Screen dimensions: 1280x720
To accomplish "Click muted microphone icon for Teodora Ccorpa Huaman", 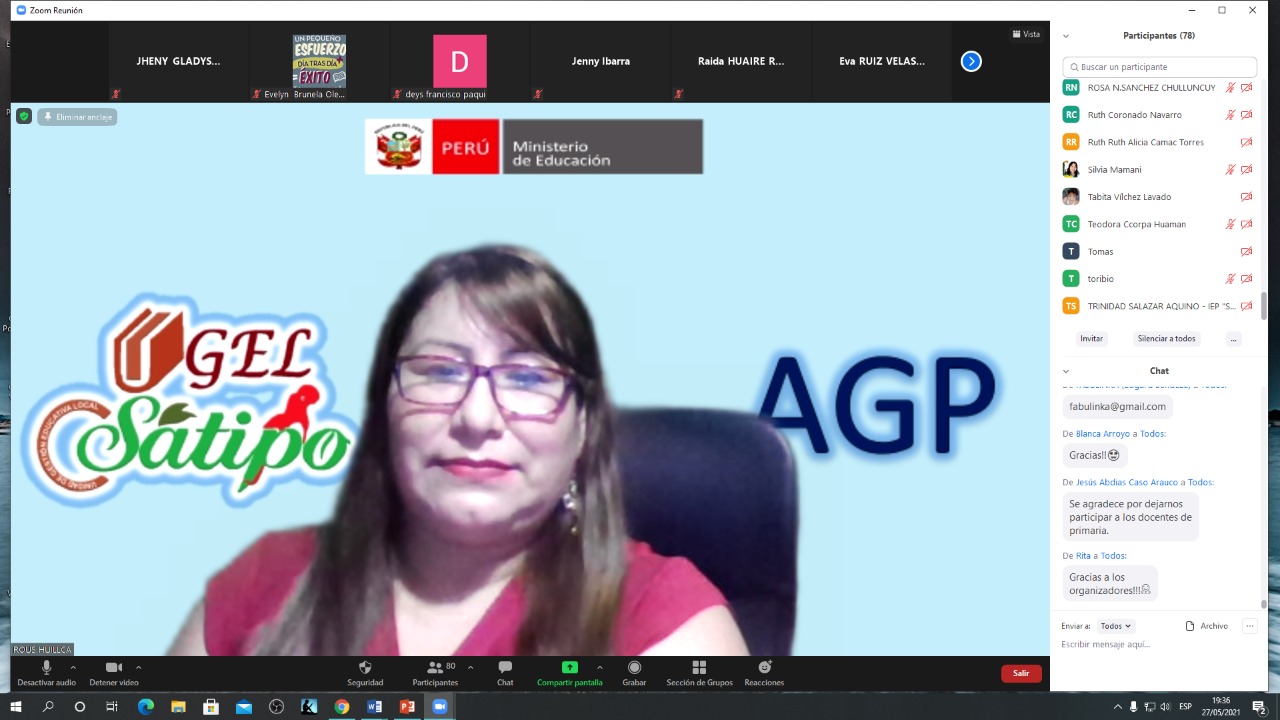I will point(1231,224).
